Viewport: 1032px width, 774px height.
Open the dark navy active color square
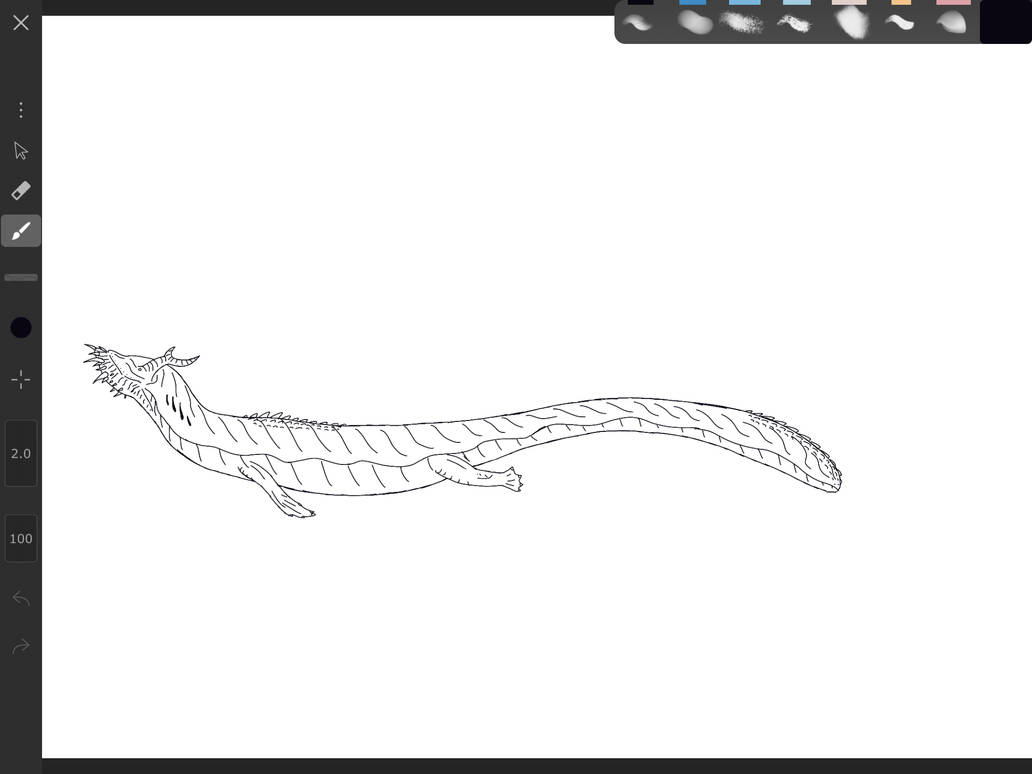[x=1006, y=22]
